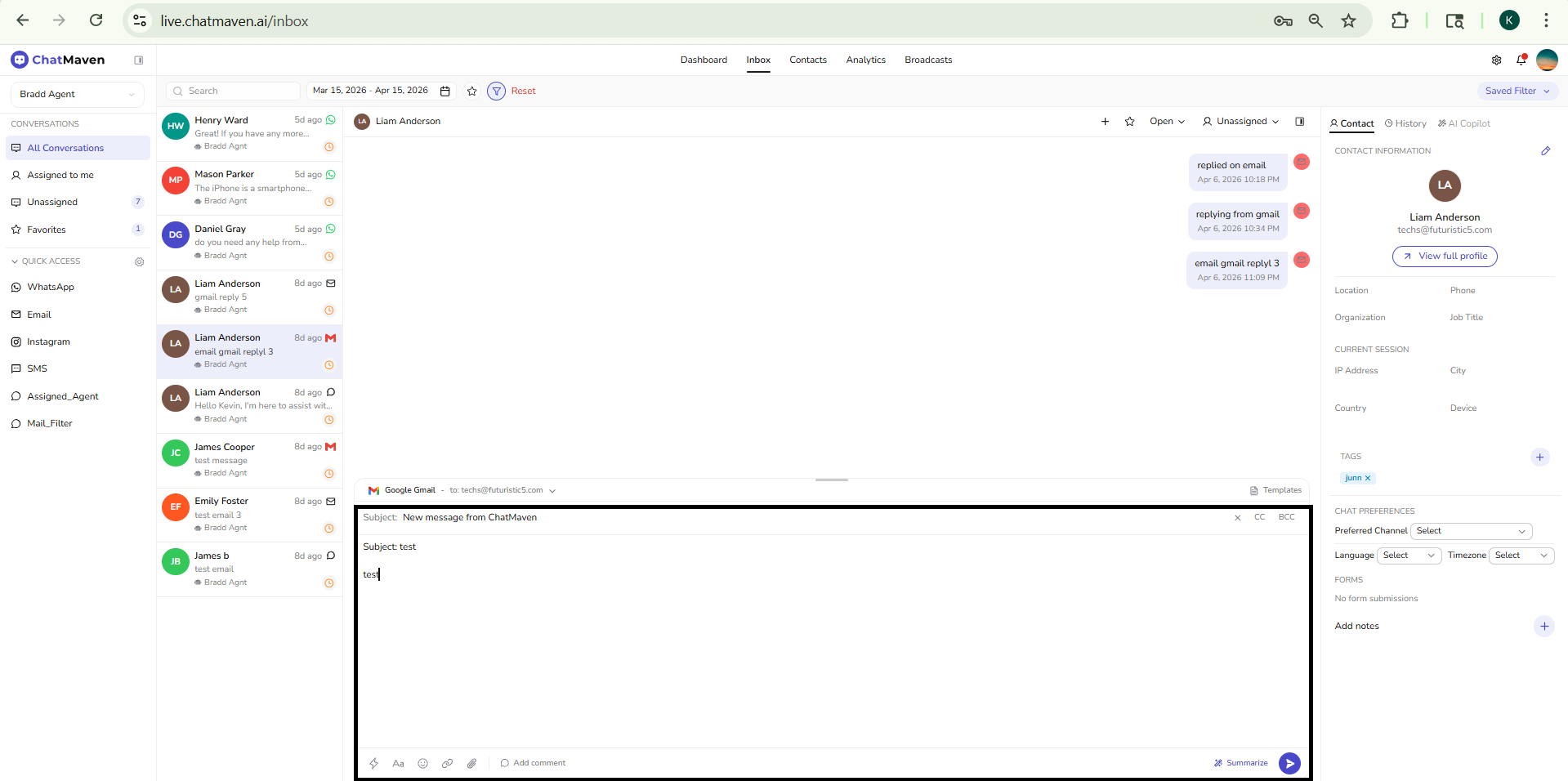Click the lightning quick-actions icon in composer
This screenshot has width=1568, height=781.
[374, 763]
